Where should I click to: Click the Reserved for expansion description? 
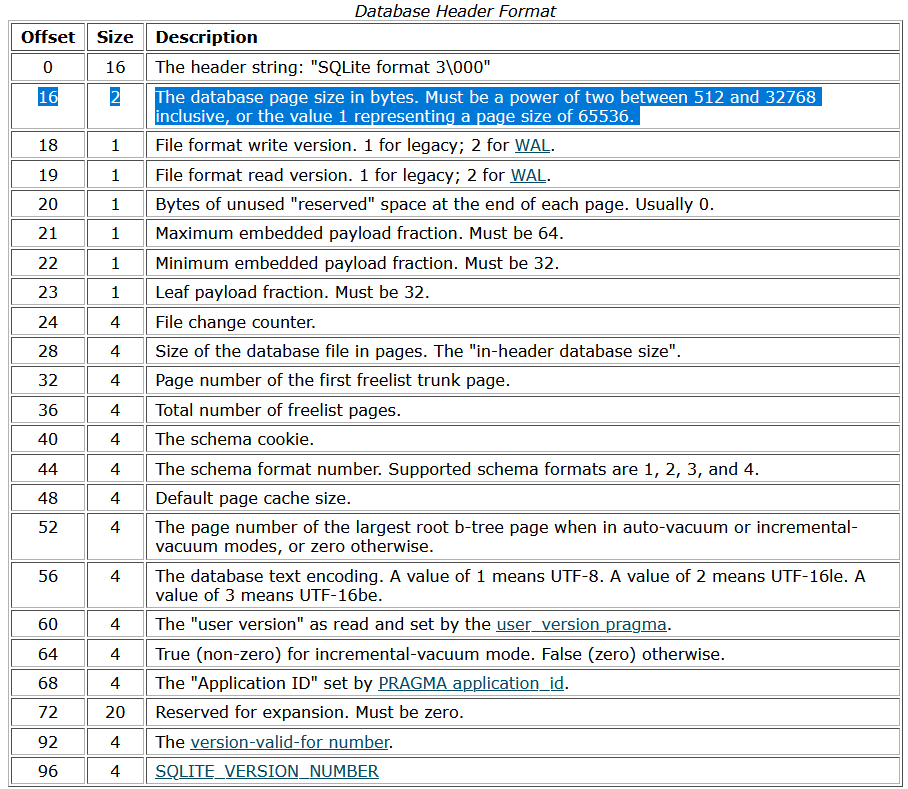click(x=309, y=713)
